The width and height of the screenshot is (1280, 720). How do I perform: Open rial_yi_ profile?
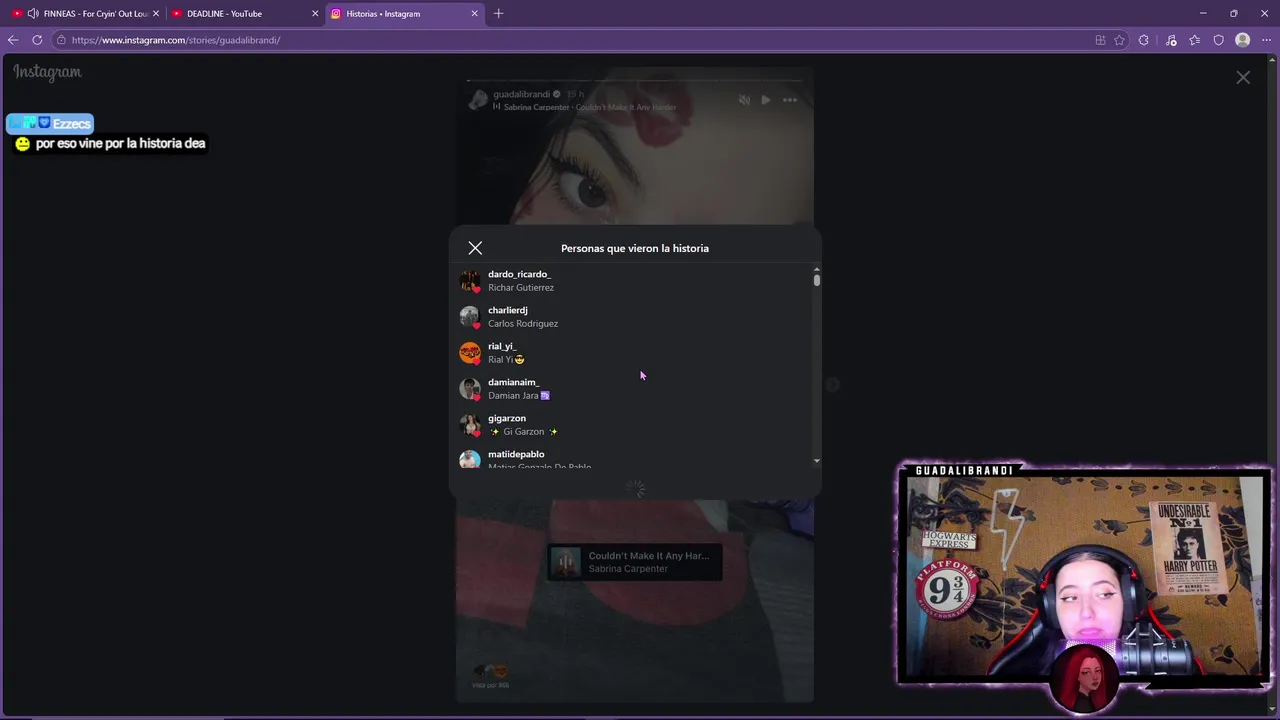(502, 346)
